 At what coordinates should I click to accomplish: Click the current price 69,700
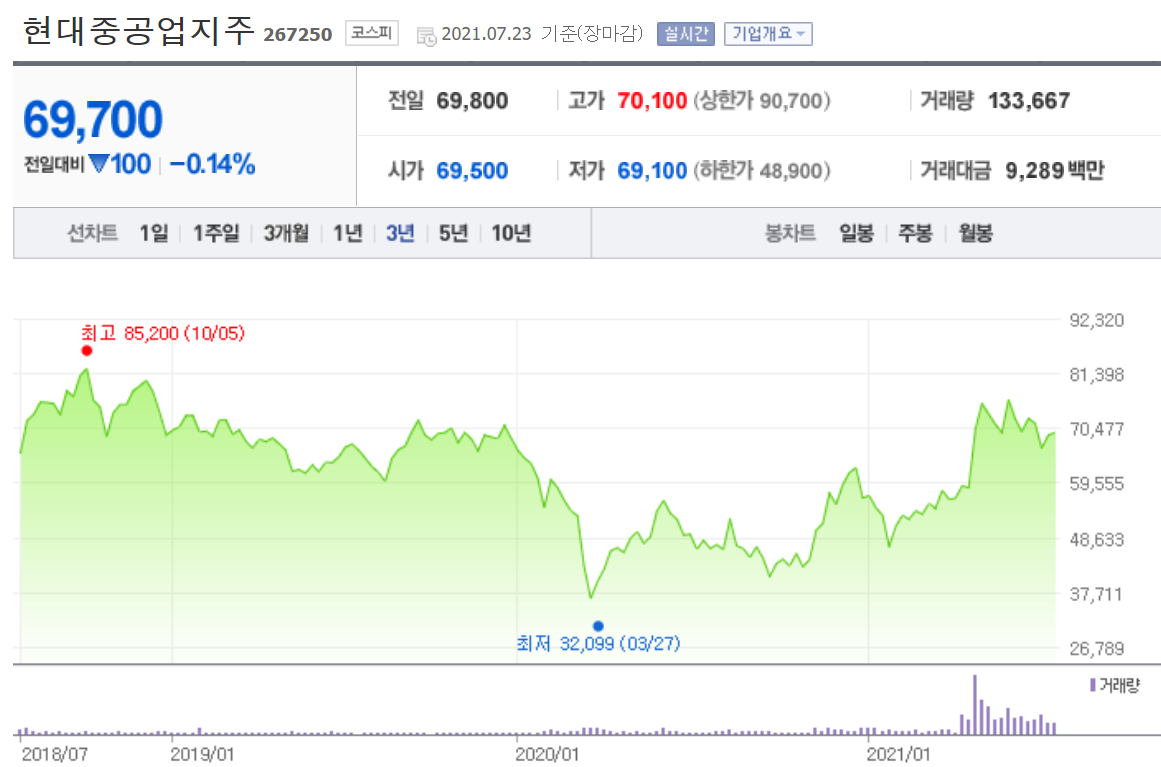point(93,119)
